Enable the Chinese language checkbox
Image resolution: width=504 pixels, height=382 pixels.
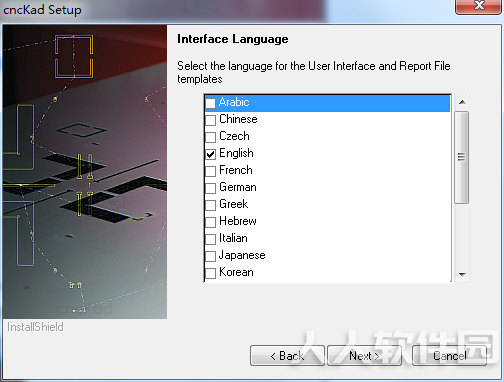click(x=211, y=120)
